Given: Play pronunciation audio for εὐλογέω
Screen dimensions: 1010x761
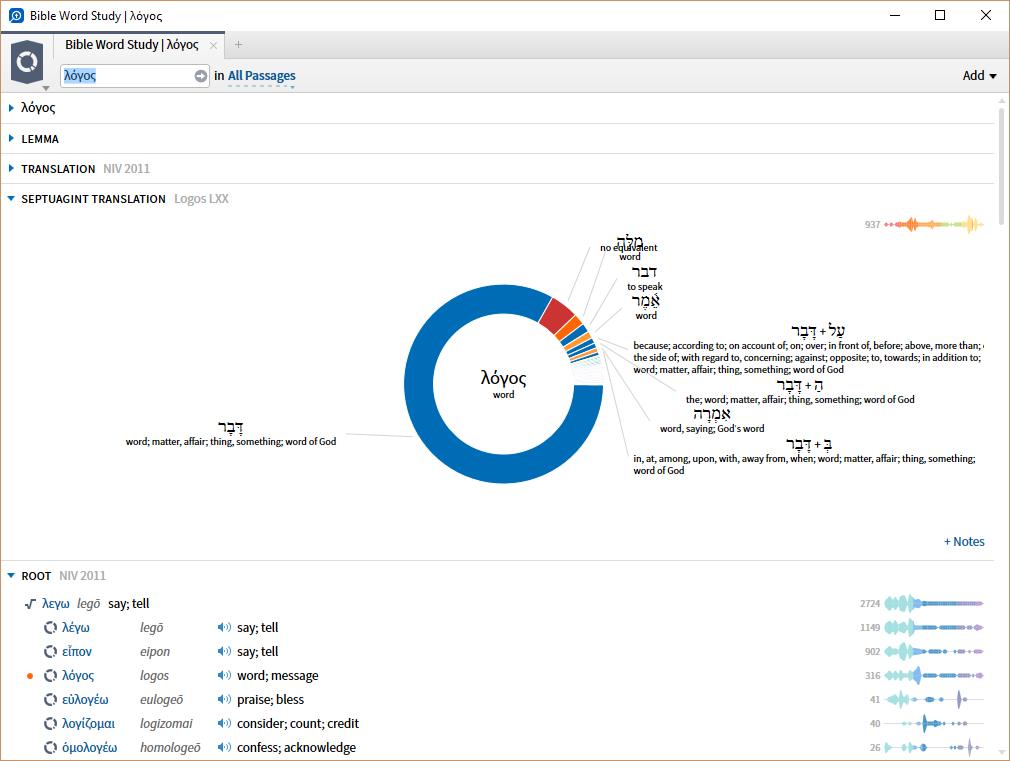Looking at the screenshot, I should [x=224, y=699].
